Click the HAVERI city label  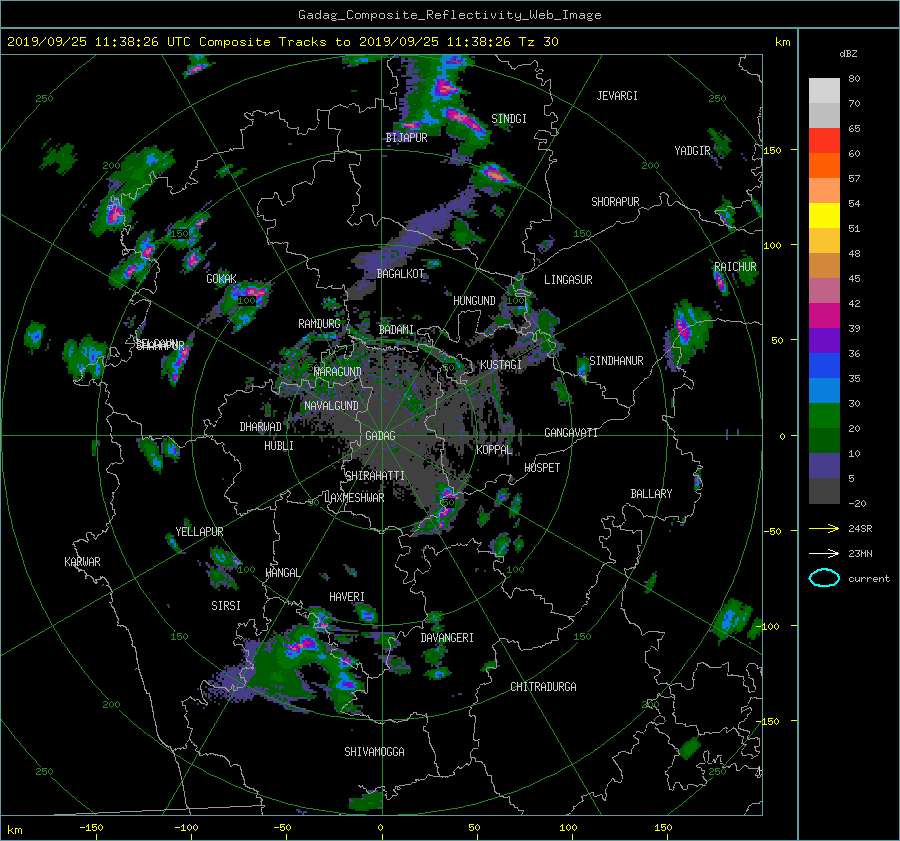(347, 597)
